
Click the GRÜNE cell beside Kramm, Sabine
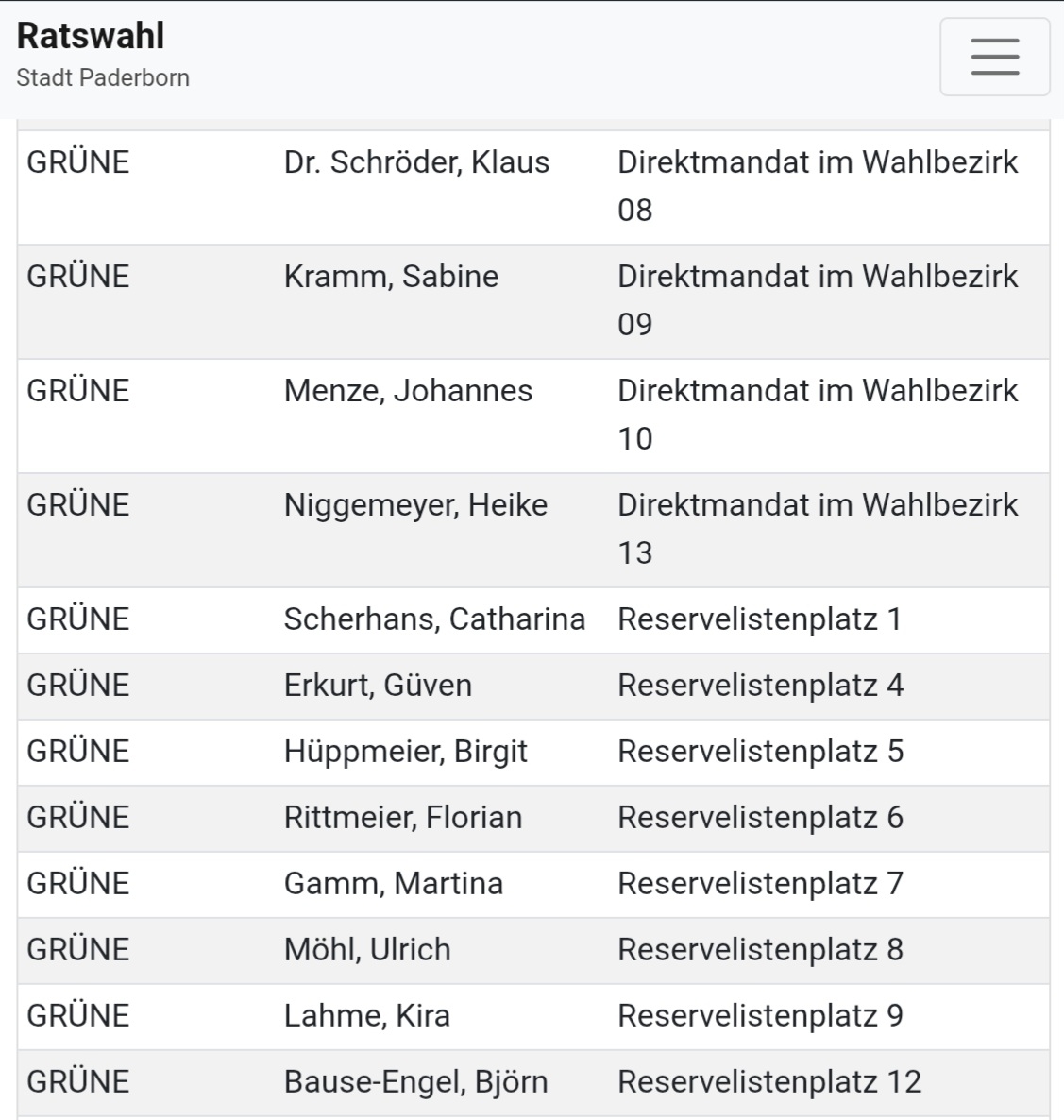coord(78,277)
